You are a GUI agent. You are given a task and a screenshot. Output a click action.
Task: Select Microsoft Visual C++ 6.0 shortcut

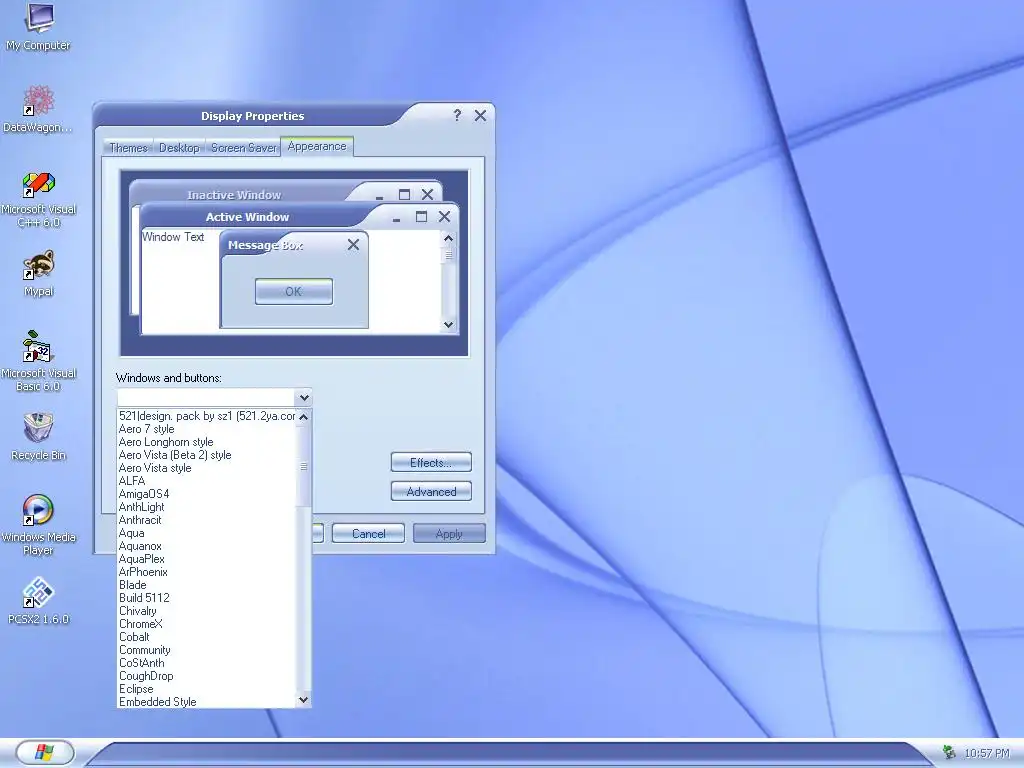[39, 199]
